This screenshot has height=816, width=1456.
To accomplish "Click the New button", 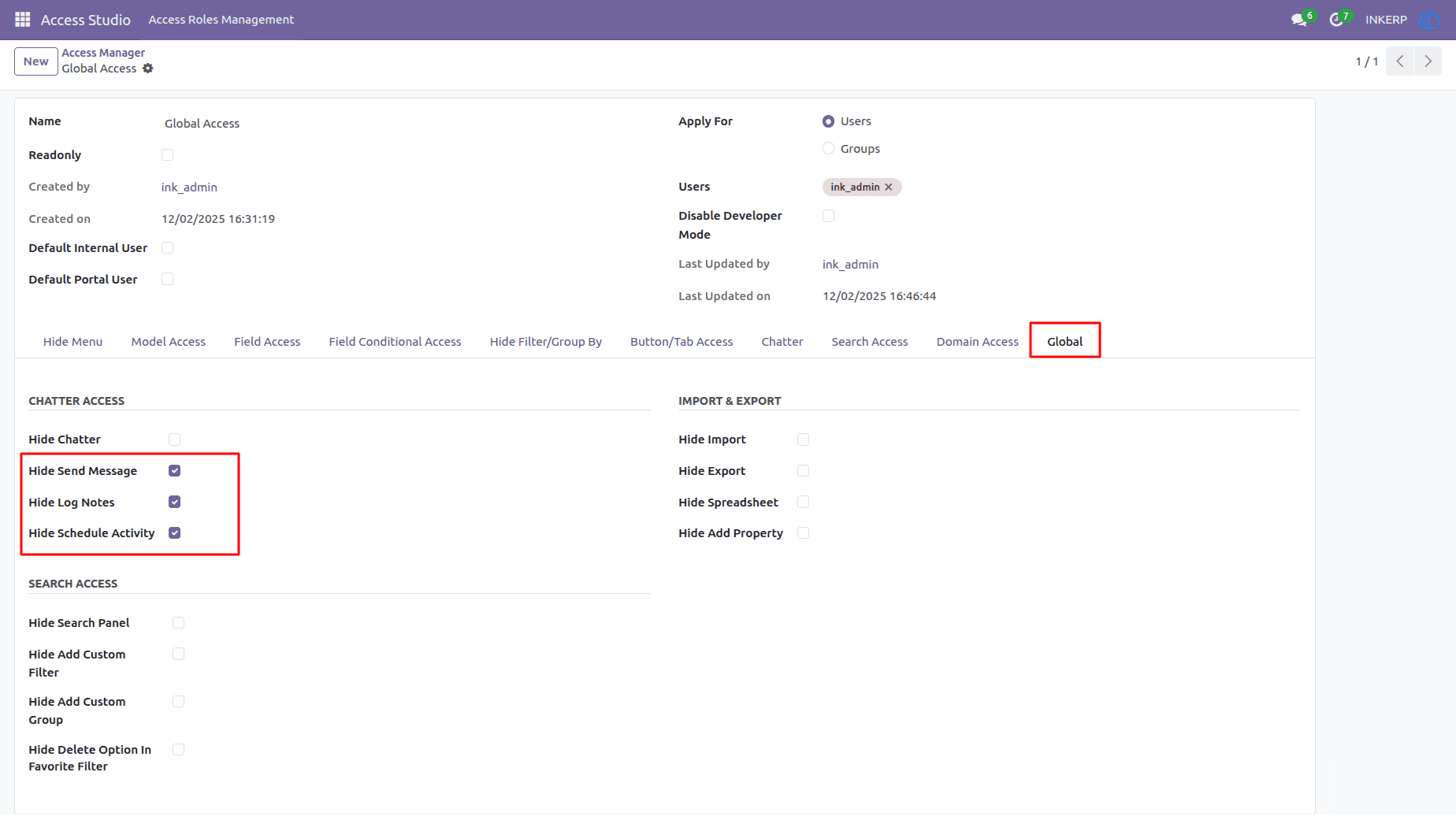I will tap(36, 61).
